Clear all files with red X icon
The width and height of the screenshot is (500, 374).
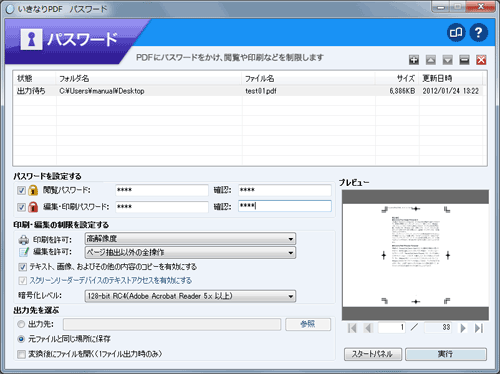[x=481, y=60]
